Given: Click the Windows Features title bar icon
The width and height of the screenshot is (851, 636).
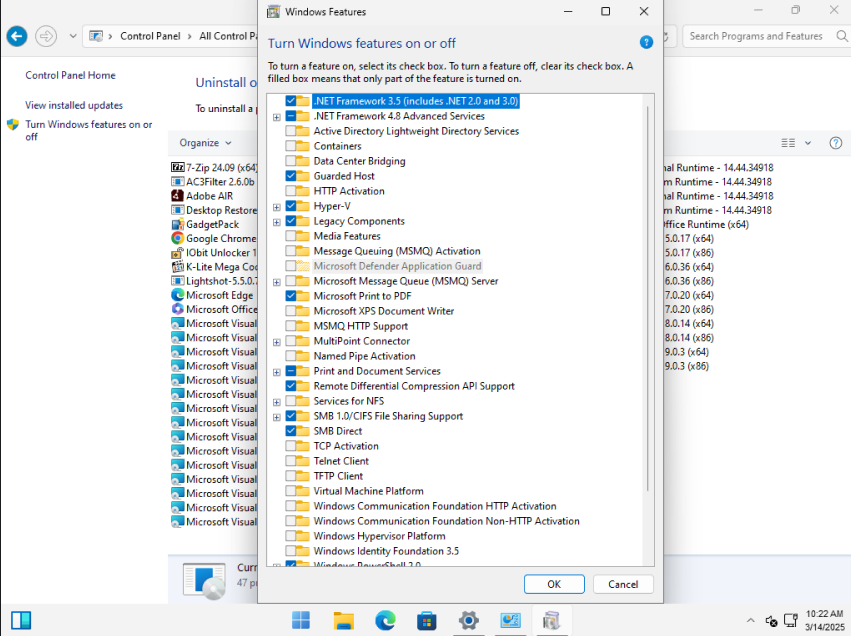Looking at the screenshot, I should [x=274, y=11].
